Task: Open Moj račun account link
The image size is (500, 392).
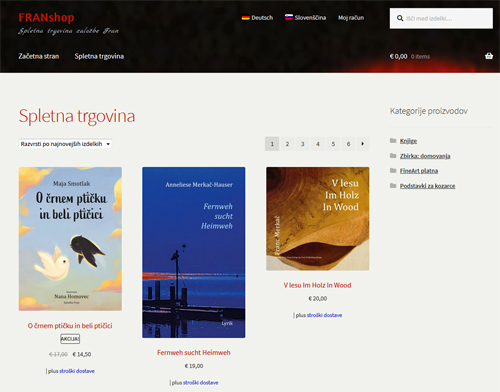Action: click(351, 18)
